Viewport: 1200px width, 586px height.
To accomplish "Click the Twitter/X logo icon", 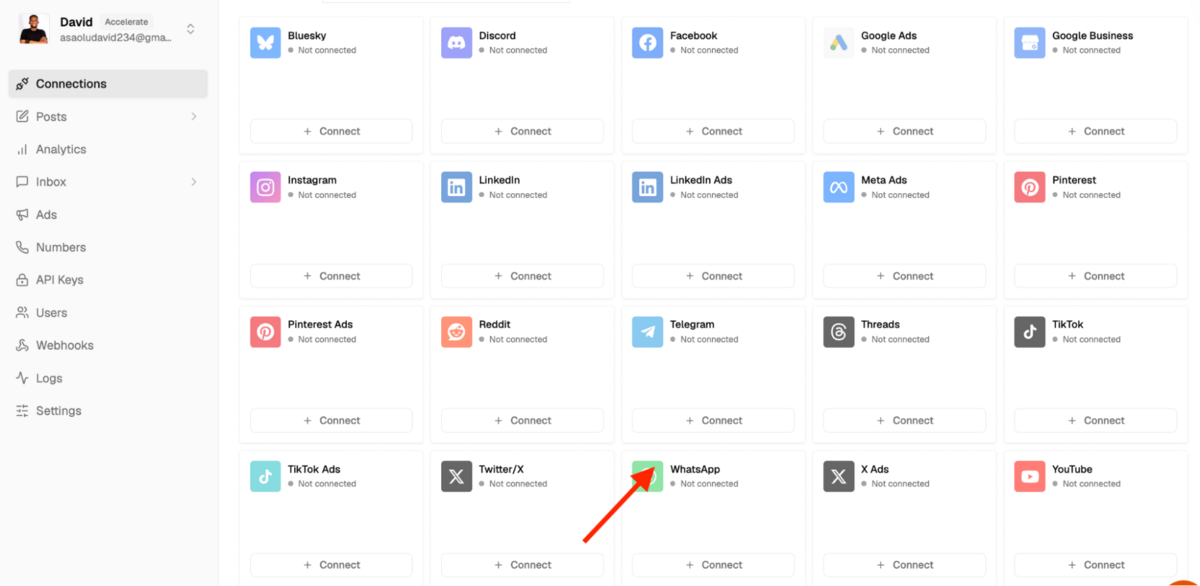I will 456,476.
